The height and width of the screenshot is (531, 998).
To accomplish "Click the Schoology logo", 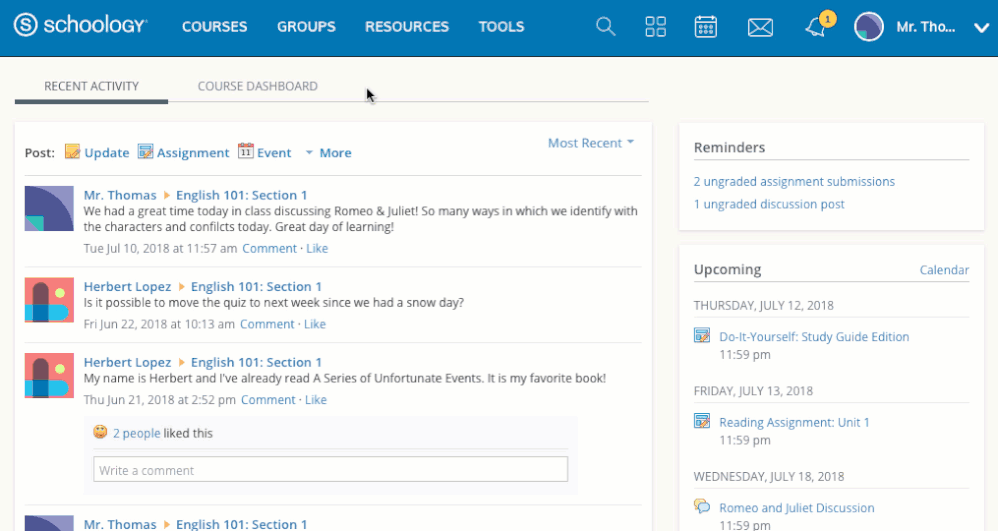I will [80, 25].
